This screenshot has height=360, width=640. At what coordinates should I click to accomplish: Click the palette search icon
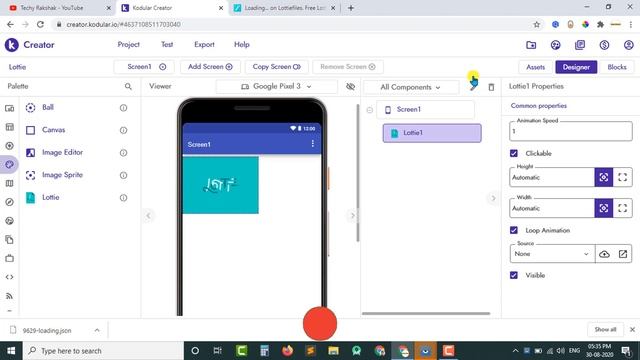[128, 87]
